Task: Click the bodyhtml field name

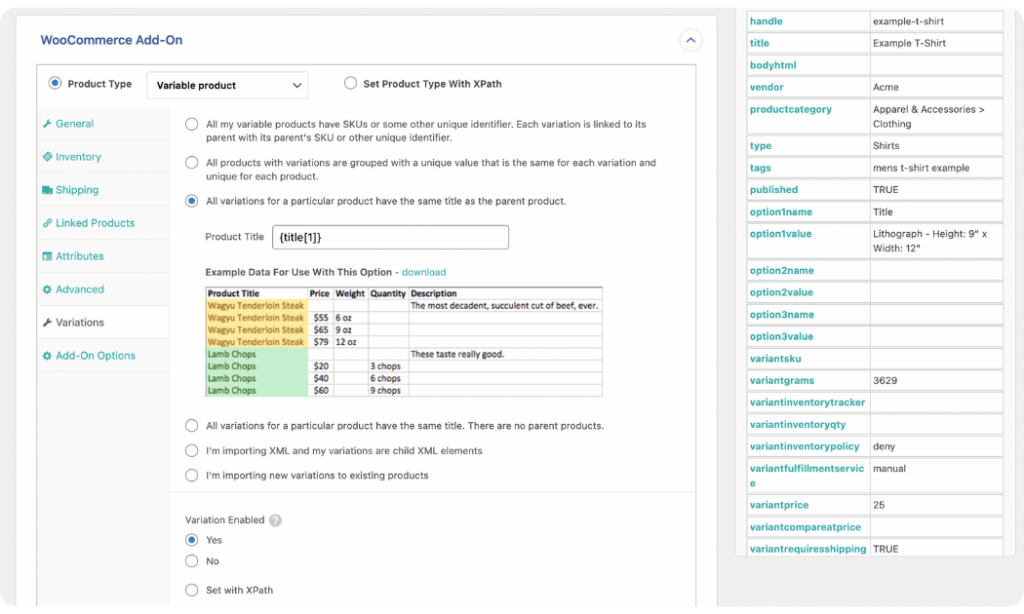Action: point(773,65)
